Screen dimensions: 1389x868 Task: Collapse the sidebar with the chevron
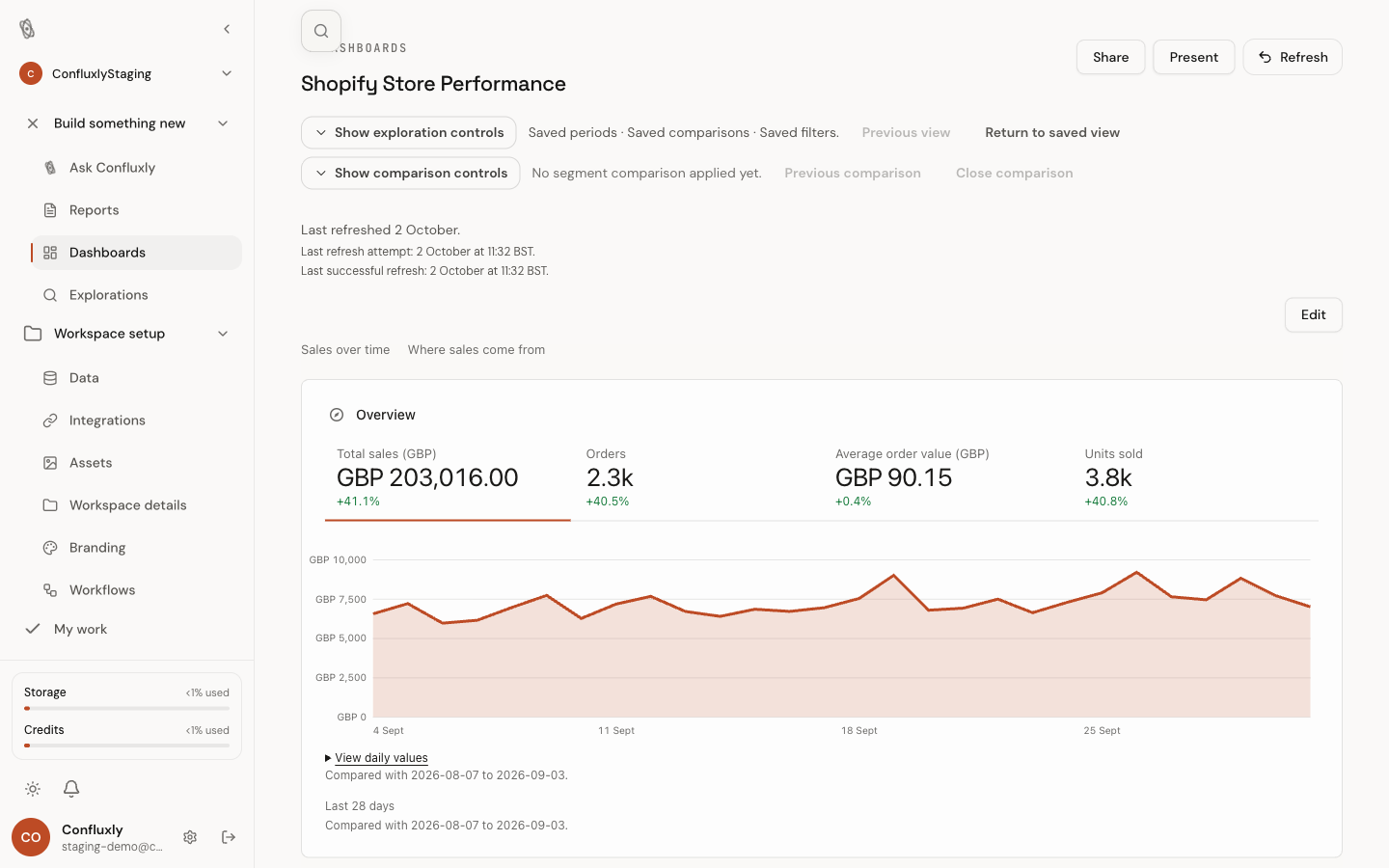click(x=227, y=29)
